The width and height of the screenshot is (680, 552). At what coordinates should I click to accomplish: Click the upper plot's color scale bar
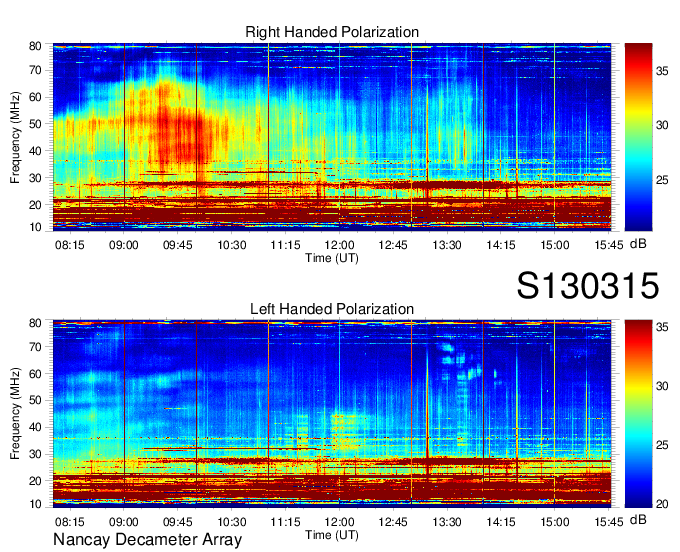[638, 137]
